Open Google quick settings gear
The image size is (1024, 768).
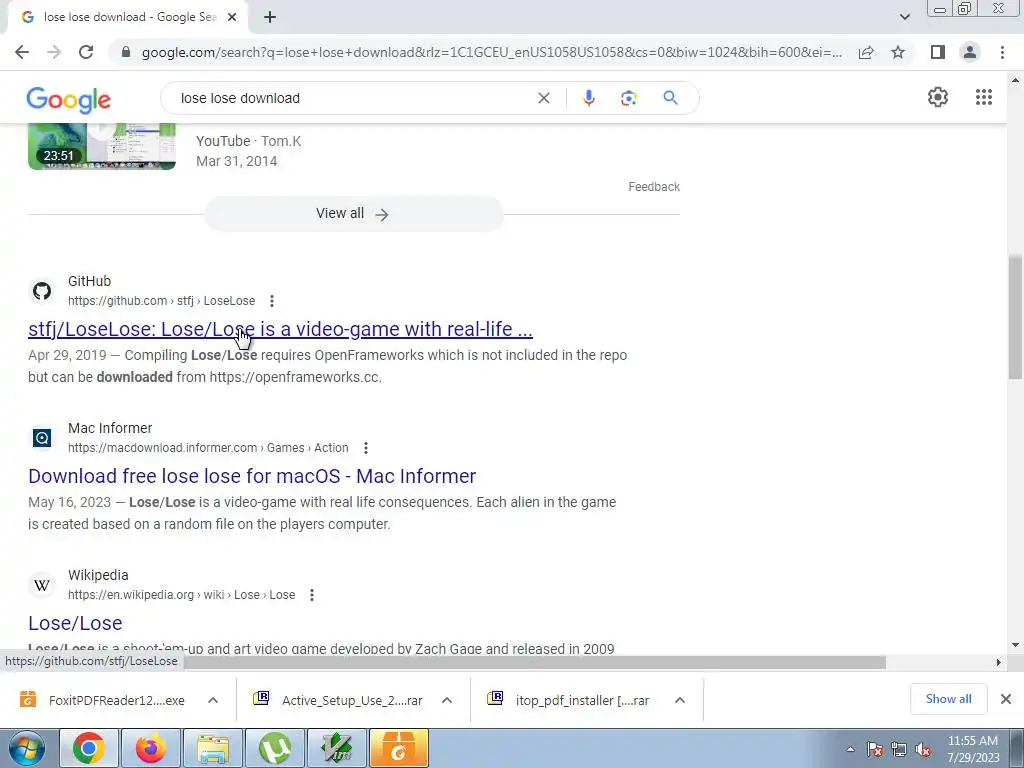pos(938,97)
